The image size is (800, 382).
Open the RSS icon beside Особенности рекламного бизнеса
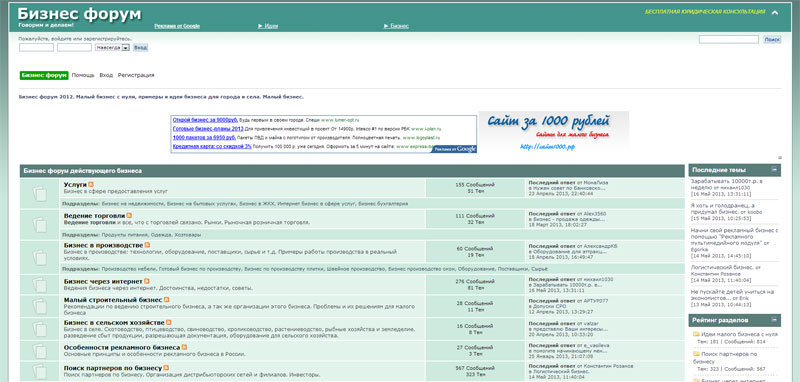tap(185, 347)
